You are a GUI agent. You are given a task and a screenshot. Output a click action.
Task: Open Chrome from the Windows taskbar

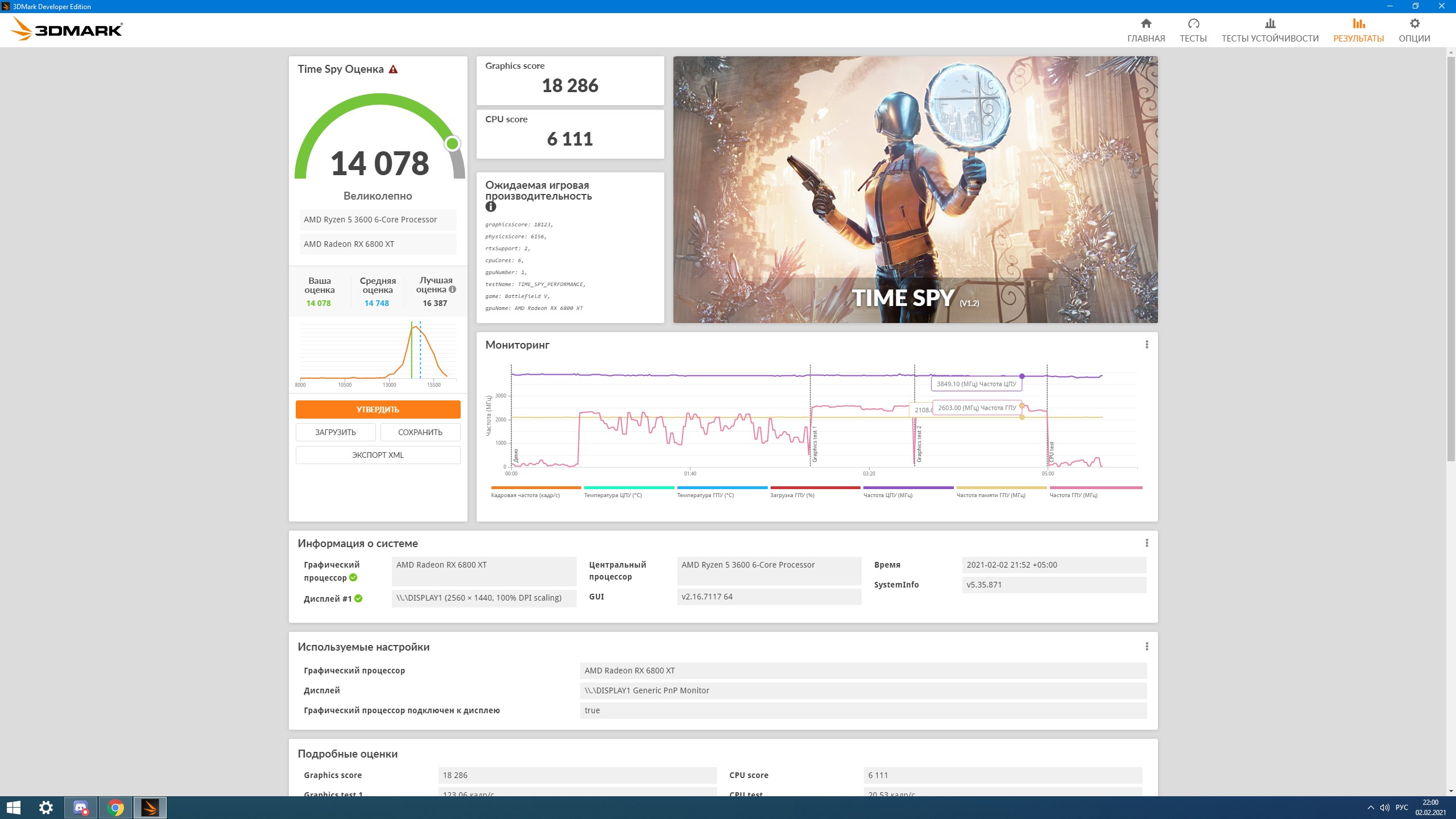coord(115,808)
